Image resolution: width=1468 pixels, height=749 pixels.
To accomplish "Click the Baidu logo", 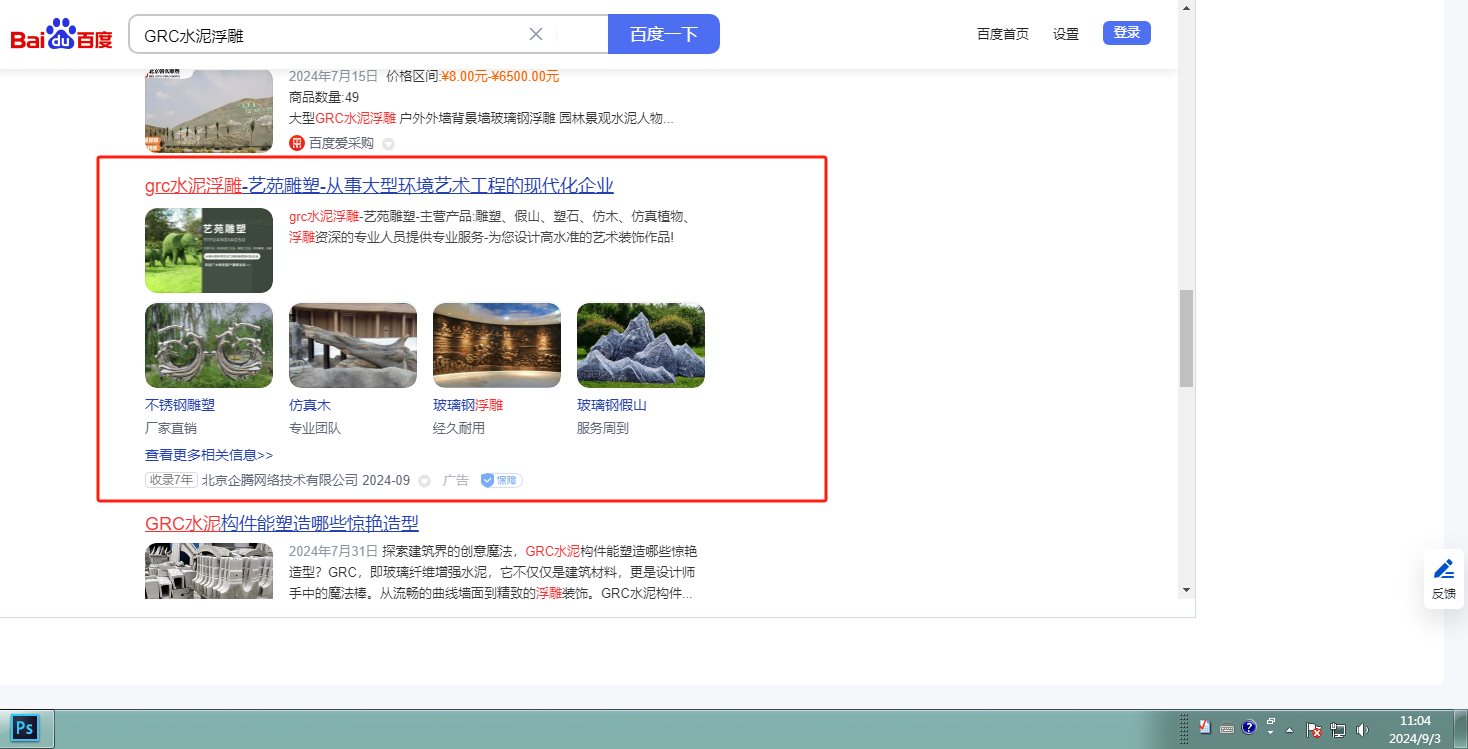I will pos(61,35).
